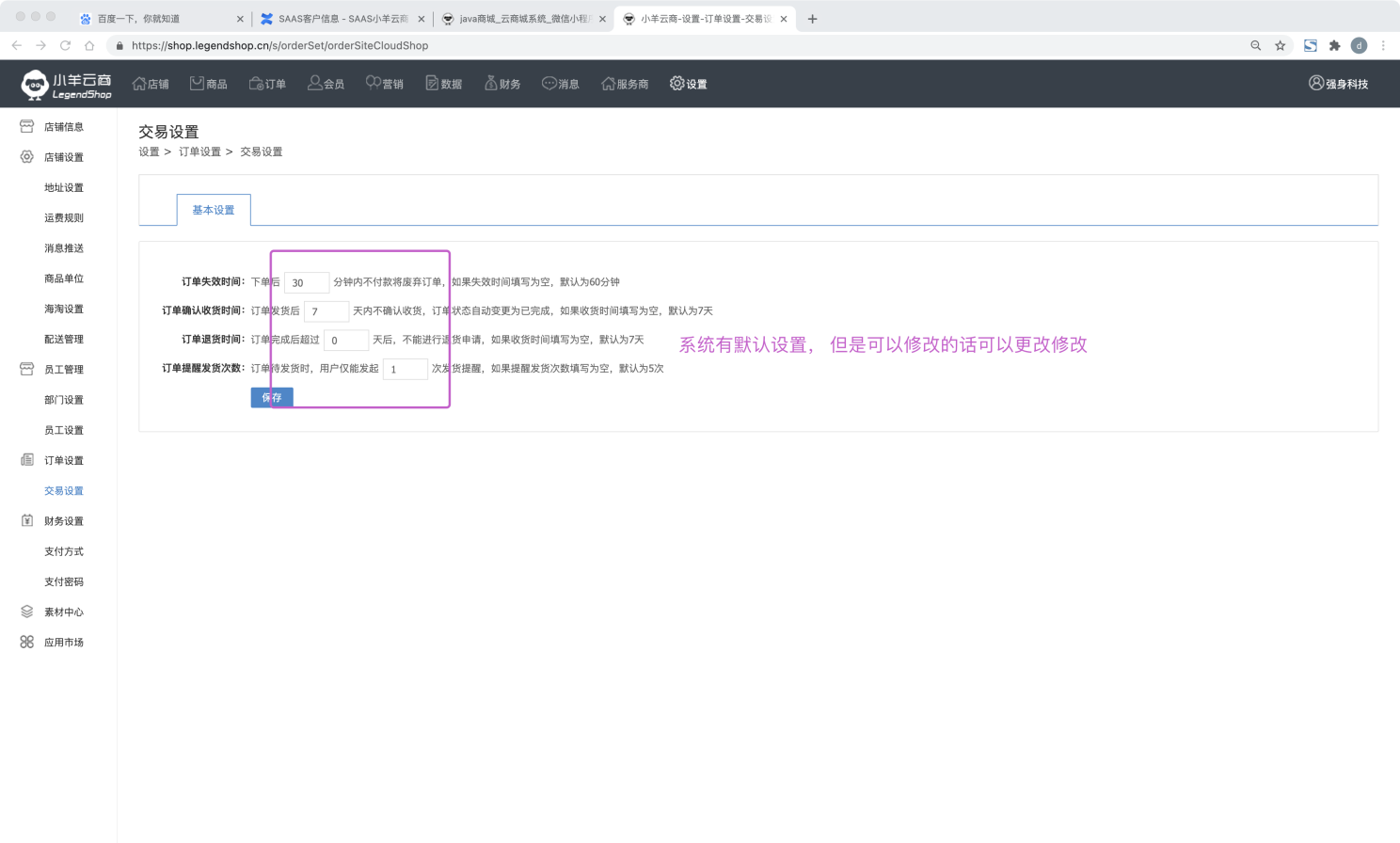Viewport: 1400px width, 843px height.
Task: Bookmark this page with star icon
Action: (x=1280, y=45)
